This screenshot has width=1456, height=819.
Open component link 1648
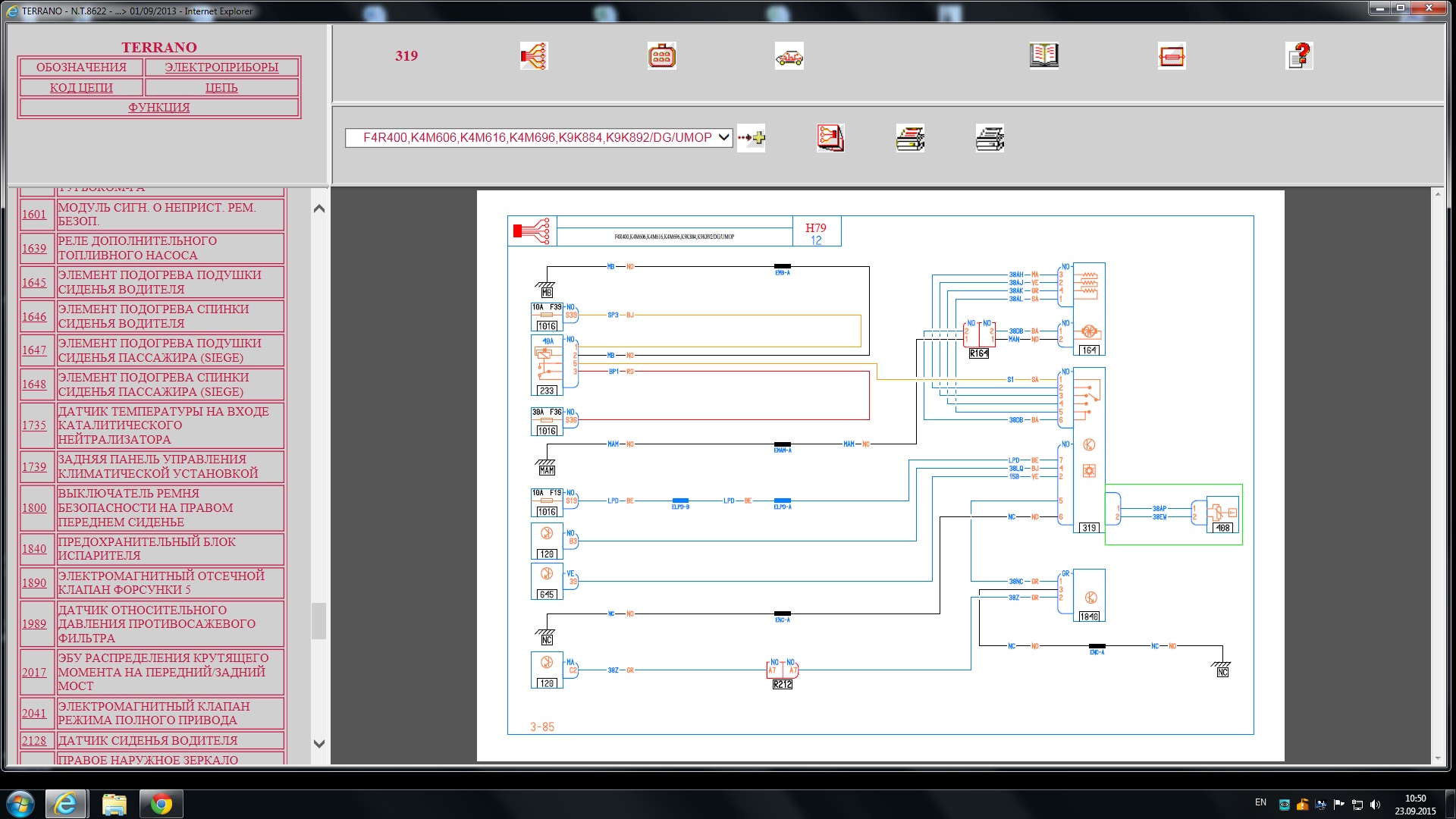(x=34, y=384)
